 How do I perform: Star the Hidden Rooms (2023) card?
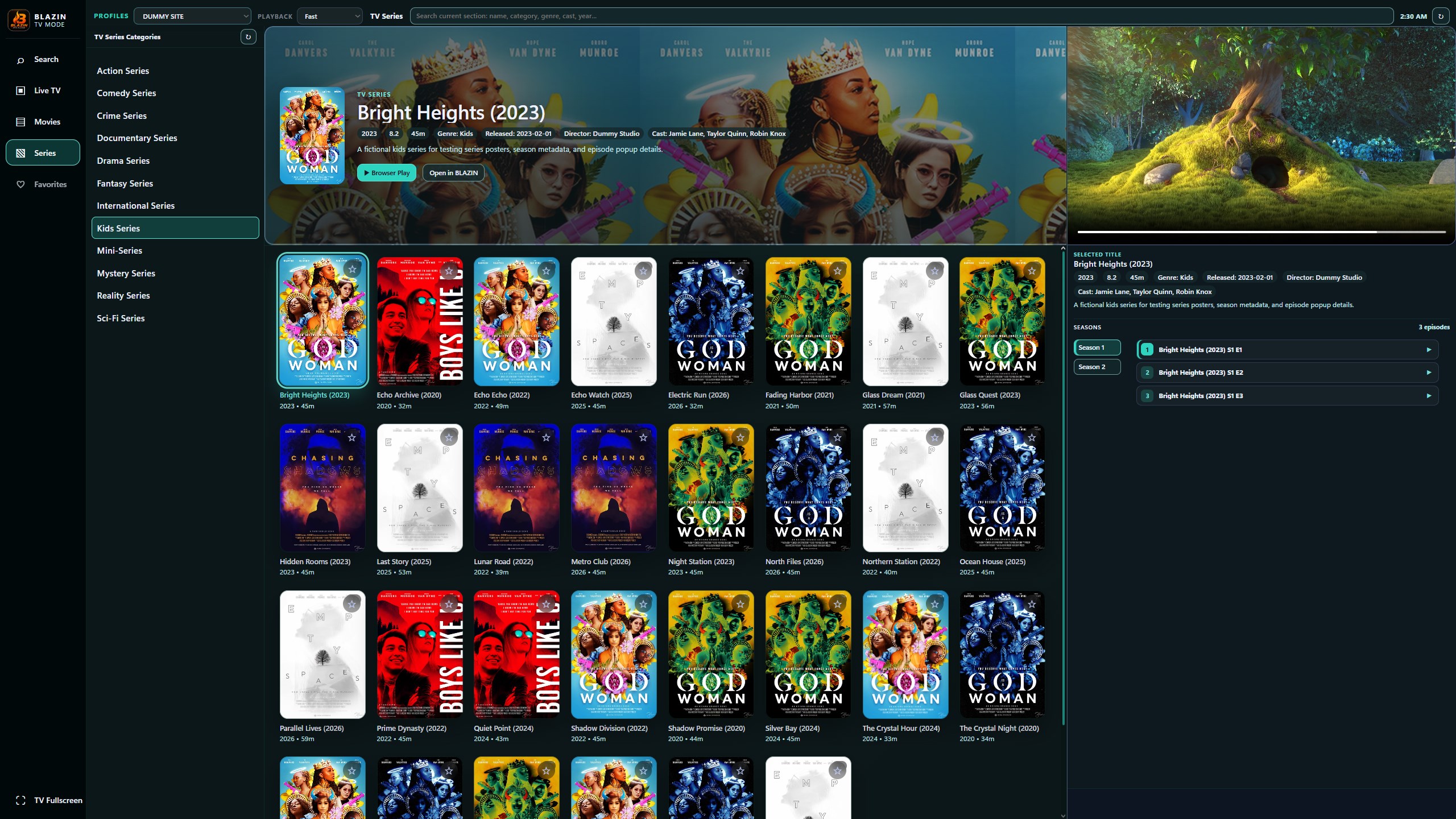coord(352,437)
